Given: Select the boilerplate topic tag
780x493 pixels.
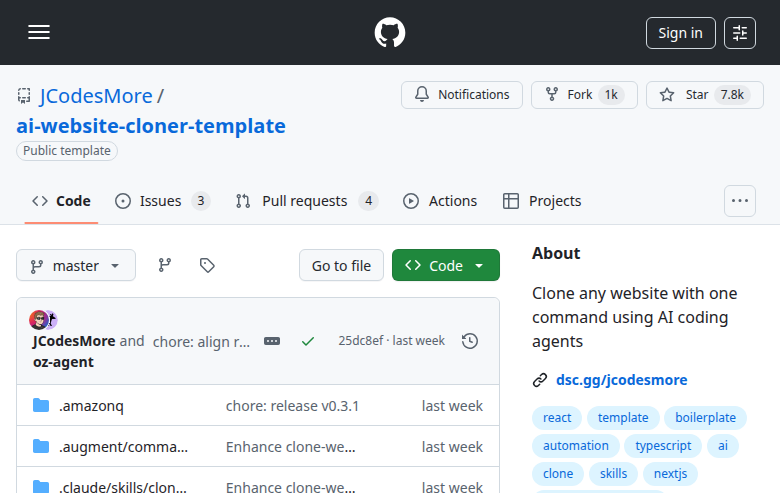Looking at the screenshot, I should click(705, 418).
